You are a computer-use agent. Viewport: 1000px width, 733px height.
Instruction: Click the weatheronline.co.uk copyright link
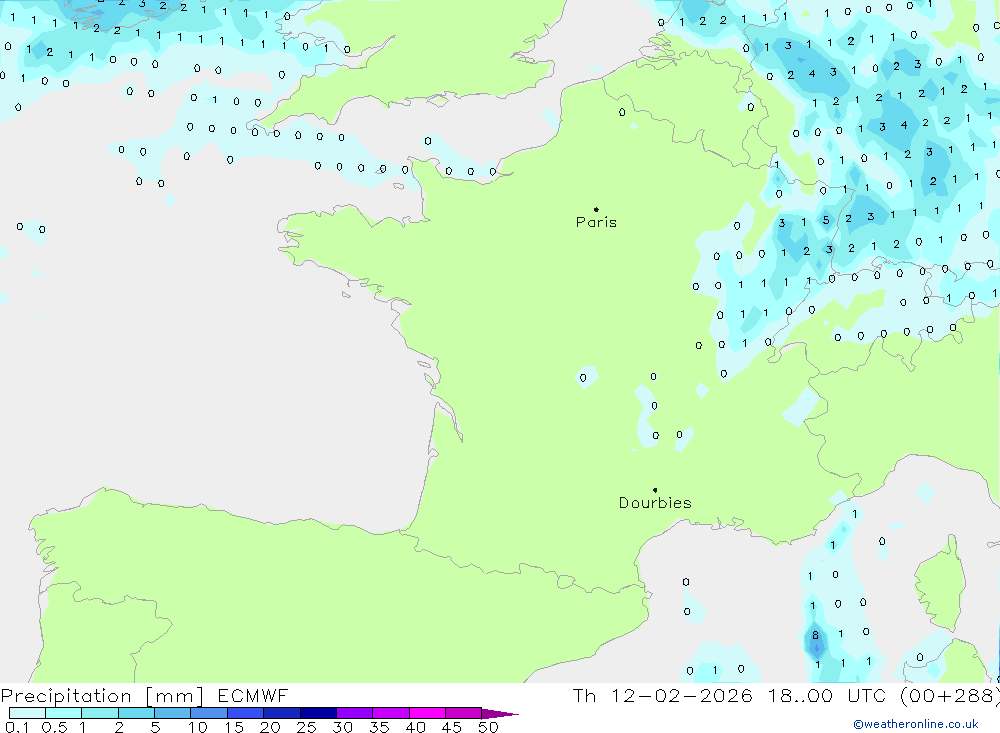916,724
